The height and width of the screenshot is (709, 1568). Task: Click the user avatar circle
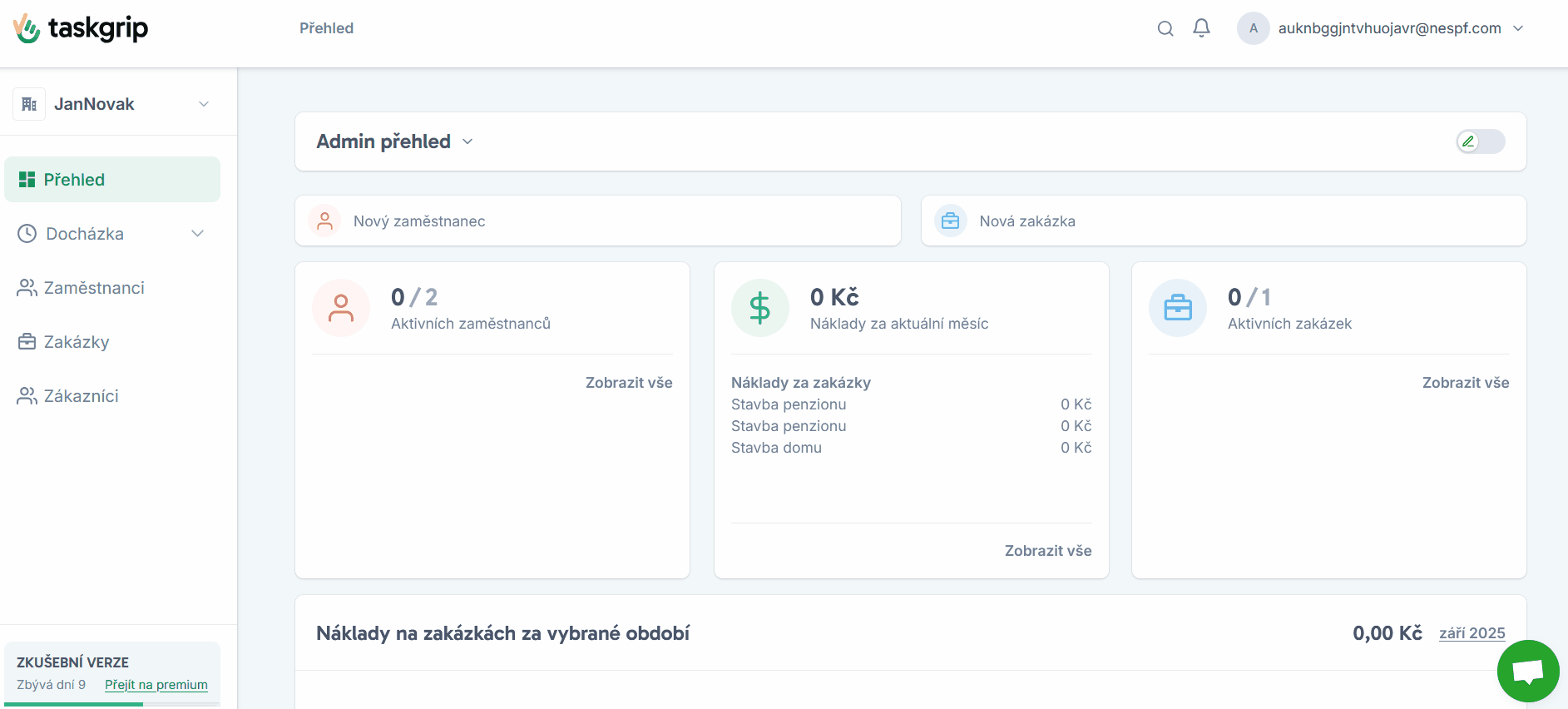point(1253,28)
